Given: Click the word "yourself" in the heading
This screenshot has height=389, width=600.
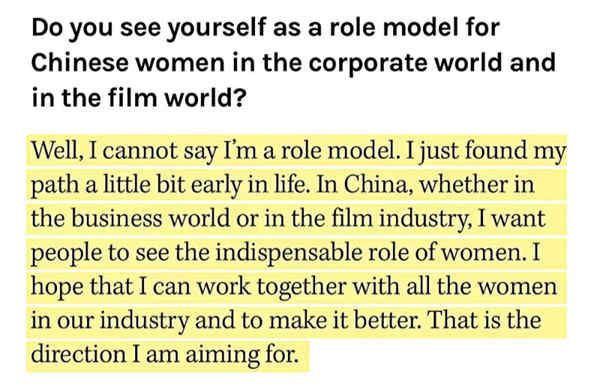Looking at the screenshot, I should point(217,28).
